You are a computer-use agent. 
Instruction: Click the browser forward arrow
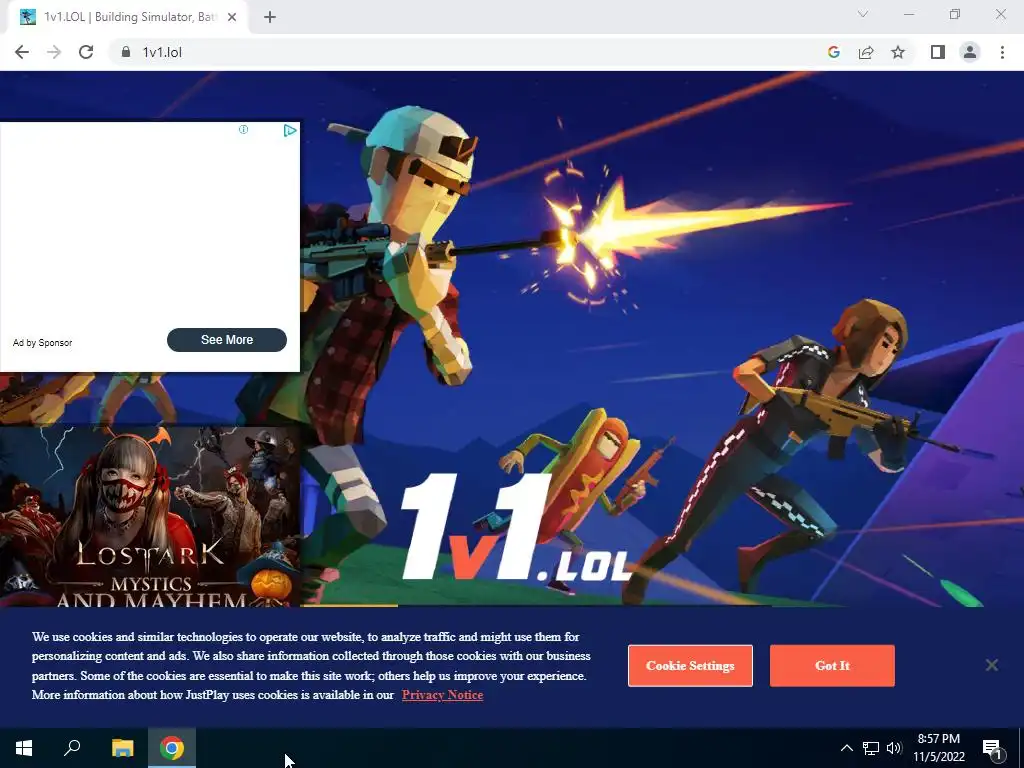click(x=54, y=52)
